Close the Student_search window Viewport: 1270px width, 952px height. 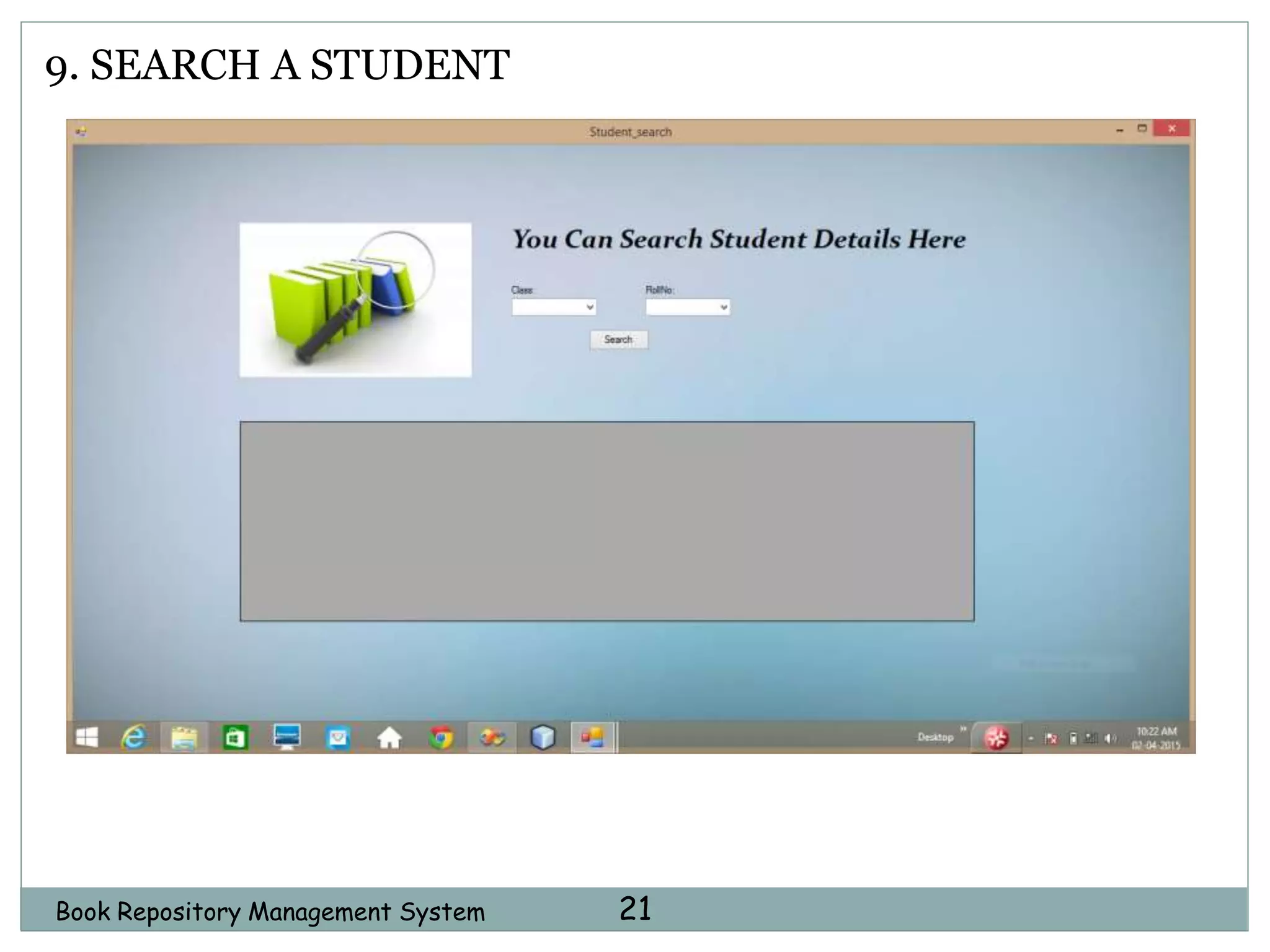(1171, 128)
